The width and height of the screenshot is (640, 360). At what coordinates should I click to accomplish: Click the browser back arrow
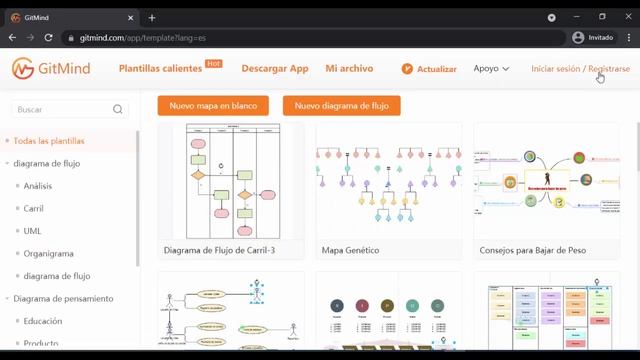(x=12, y=38)
